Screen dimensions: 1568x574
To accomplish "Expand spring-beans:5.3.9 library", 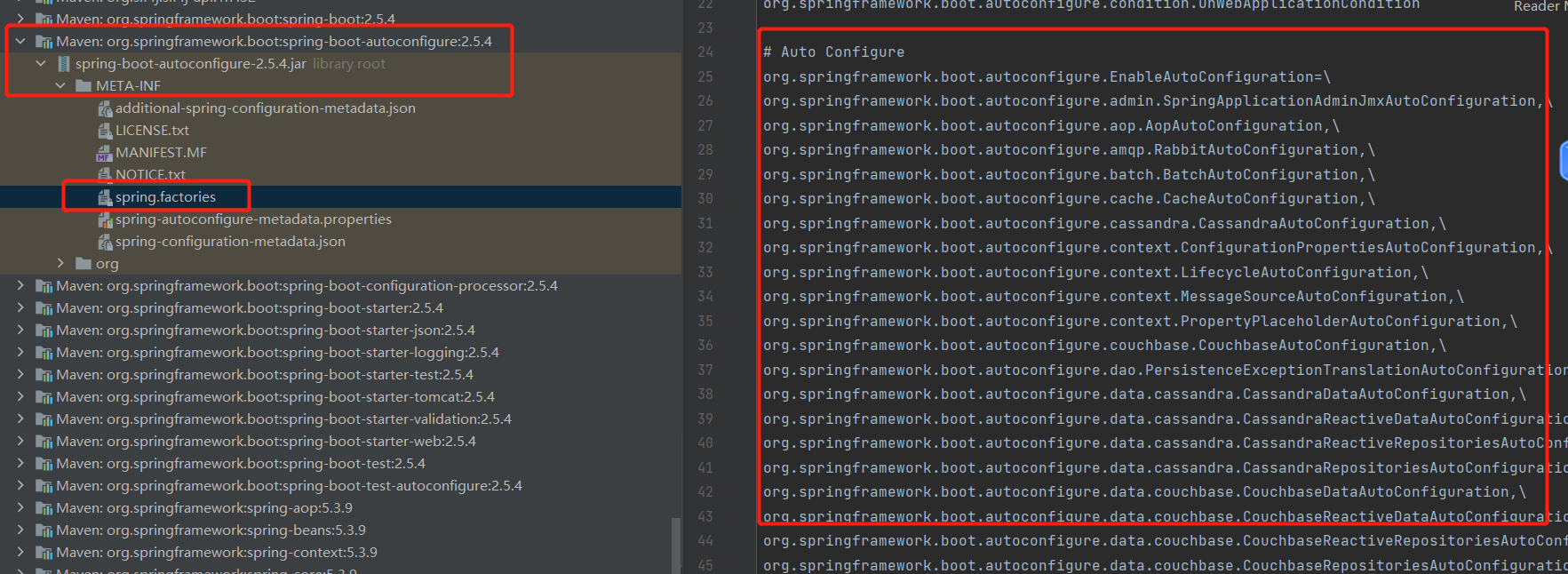I will click(x=20, y=530).
